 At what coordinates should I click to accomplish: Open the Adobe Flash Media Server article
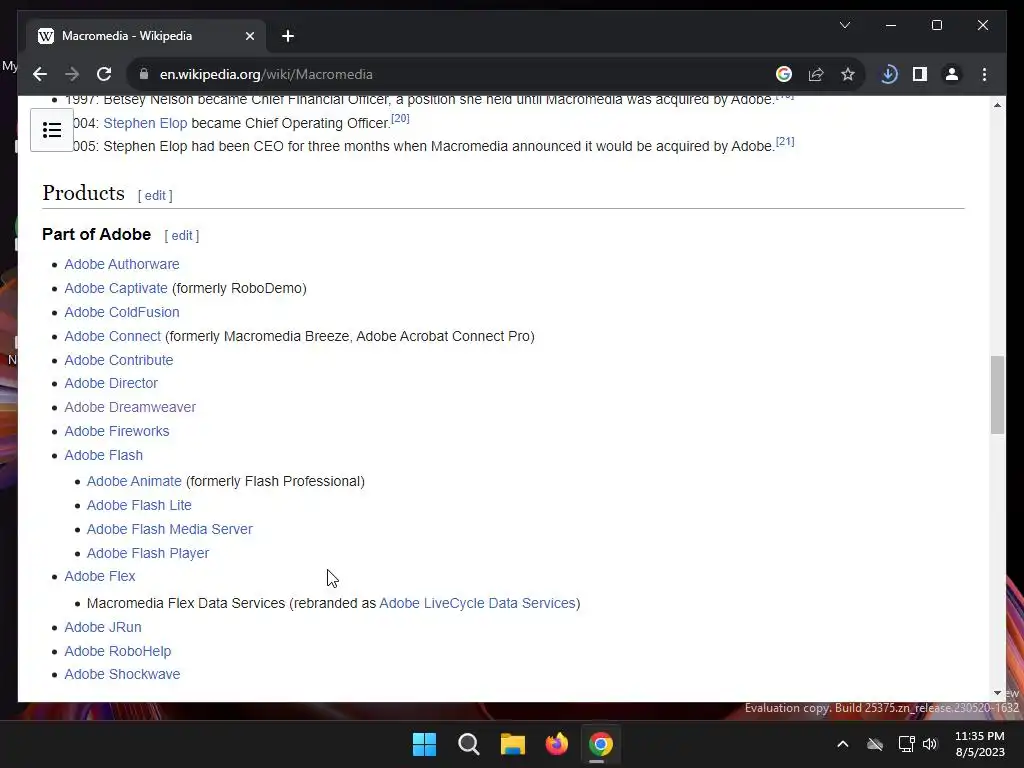tap(170, 530)
